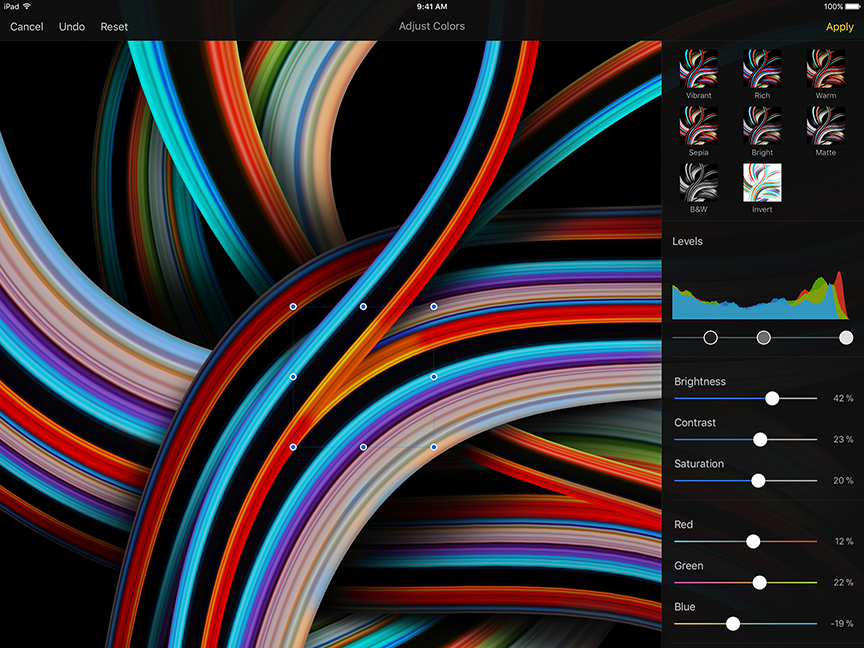Apply the Invert color preset

point(762,183)
